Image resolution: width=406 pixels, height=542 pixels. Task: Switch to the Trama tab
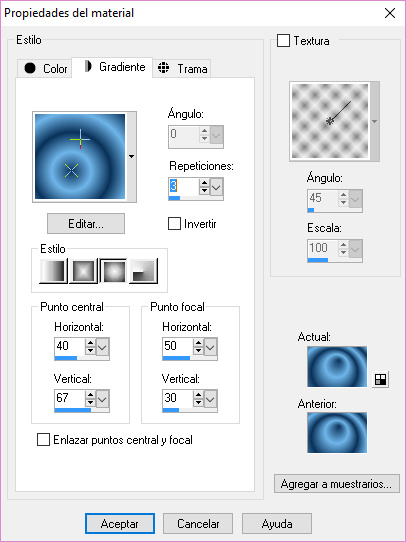pyautogui.click(x=182, y=68)
